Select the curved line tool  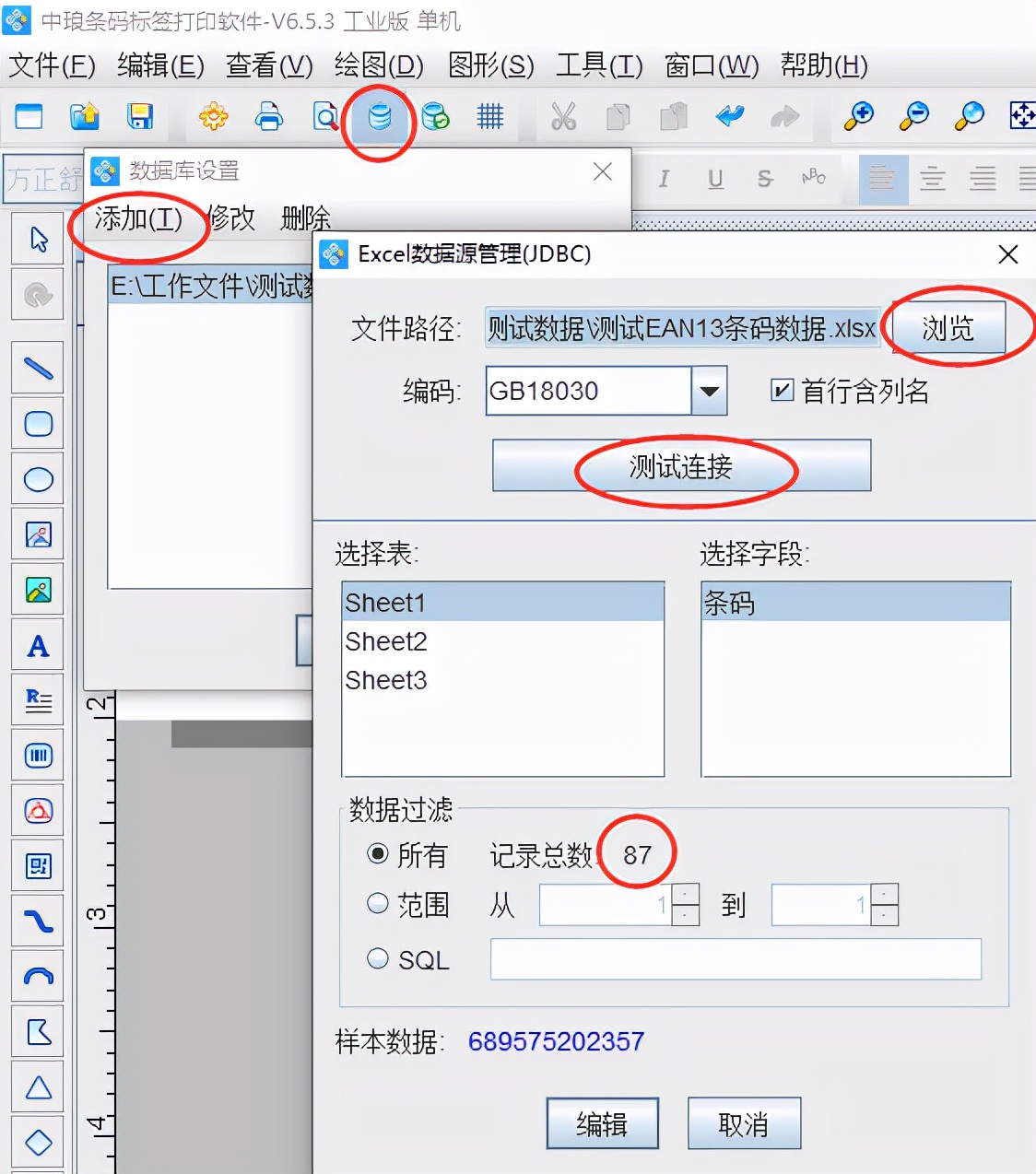38,922
